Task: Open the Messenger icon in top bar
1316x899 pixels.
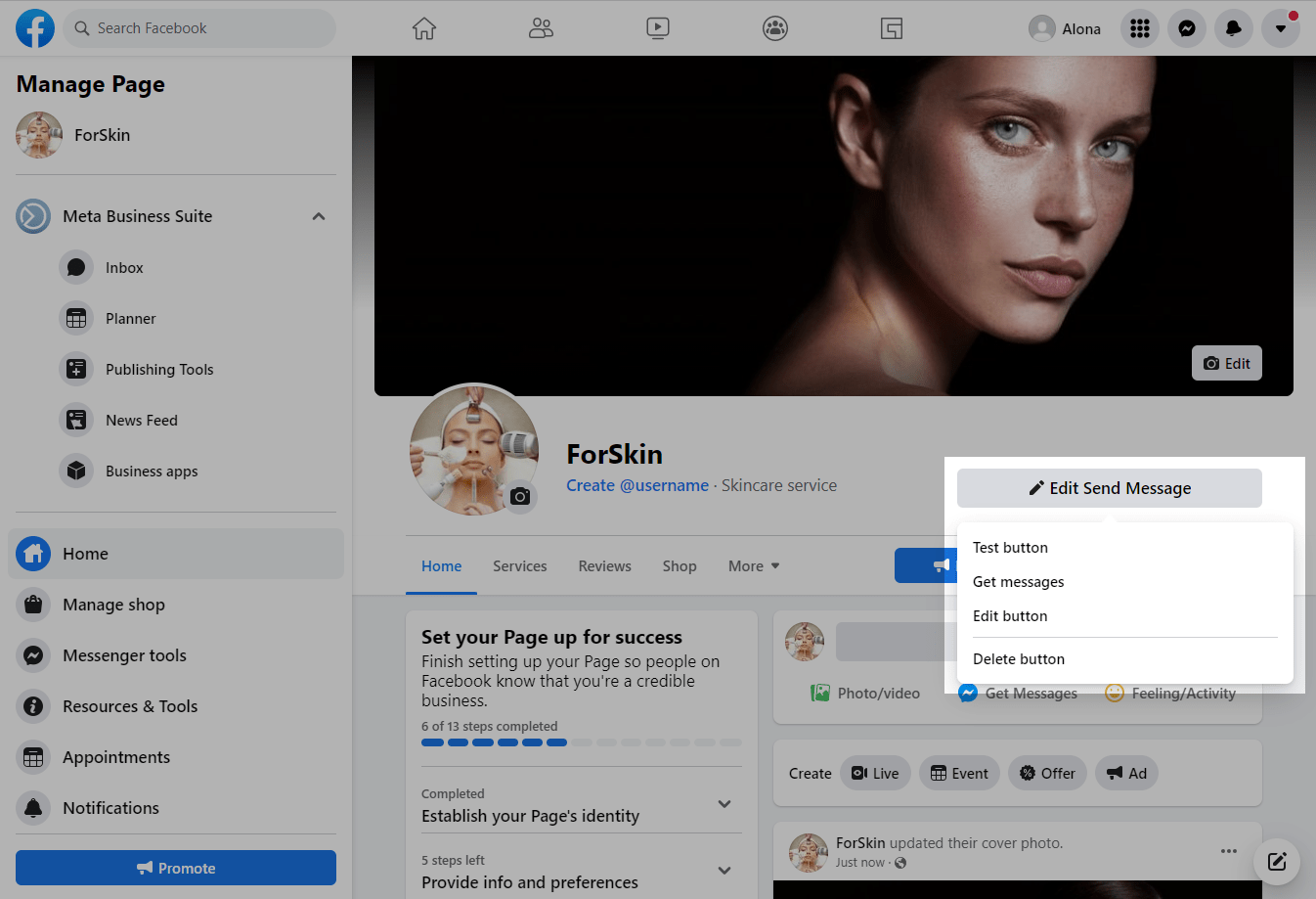Action: pos(1187,28)
